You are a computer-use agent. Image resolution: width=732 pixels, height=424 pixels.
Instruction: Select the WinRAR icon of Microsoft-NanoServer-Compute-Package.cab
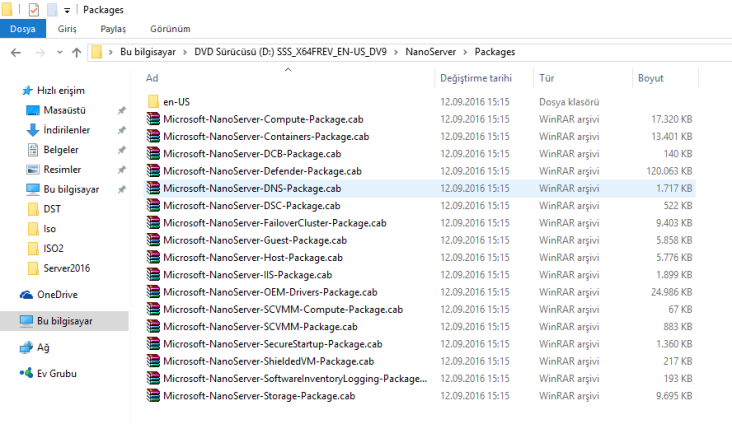(x=153, y=119)
